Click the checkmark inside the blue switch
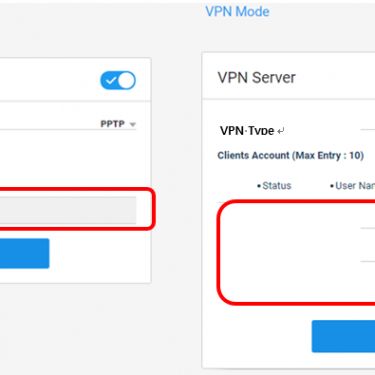 (111, 80)
